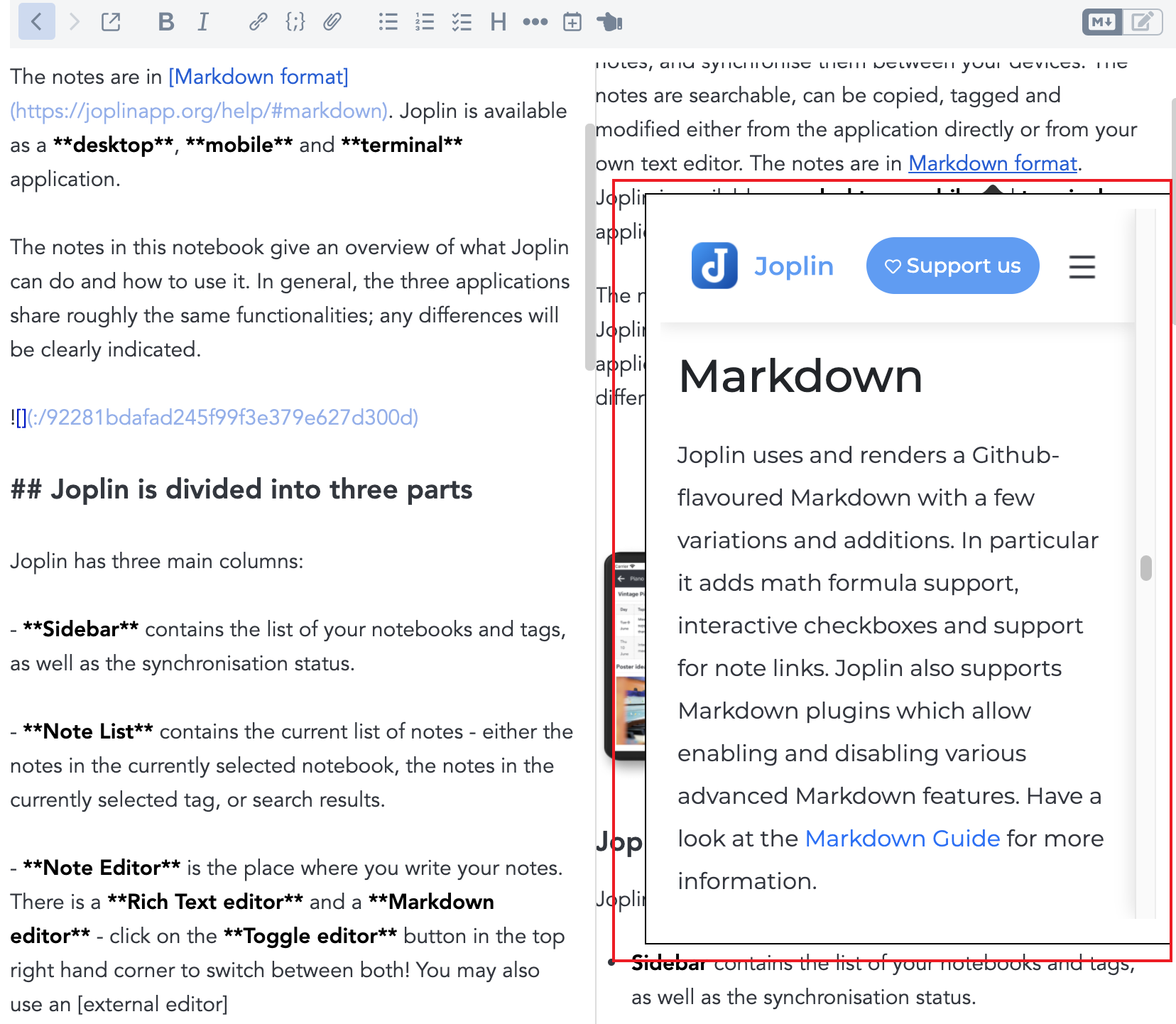The image size is (1176, 1024).
Task: Insert a checkbox list
Action: (462, 22)
